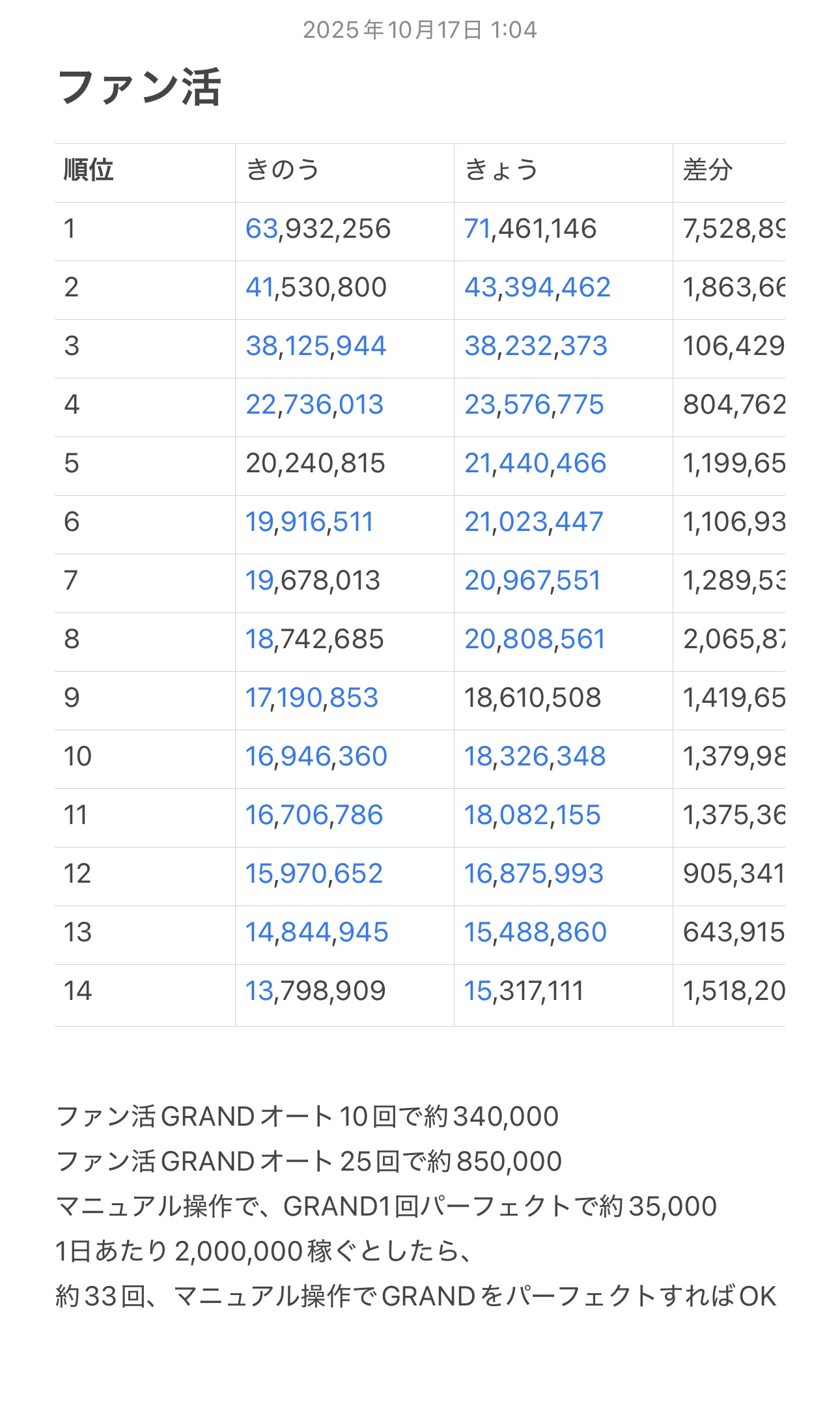Tap the linked value 22,736,013
This screenshot has width=840, height=1426.
(315, 405)
